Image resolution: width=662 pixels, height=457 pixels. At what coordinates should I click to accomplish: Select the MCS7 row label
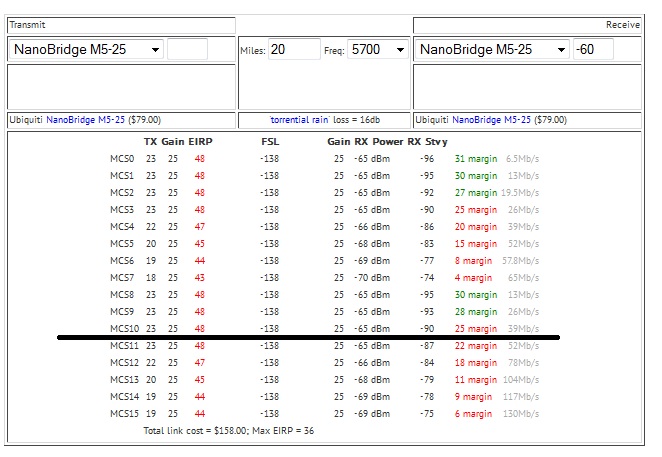pos(122,277)
